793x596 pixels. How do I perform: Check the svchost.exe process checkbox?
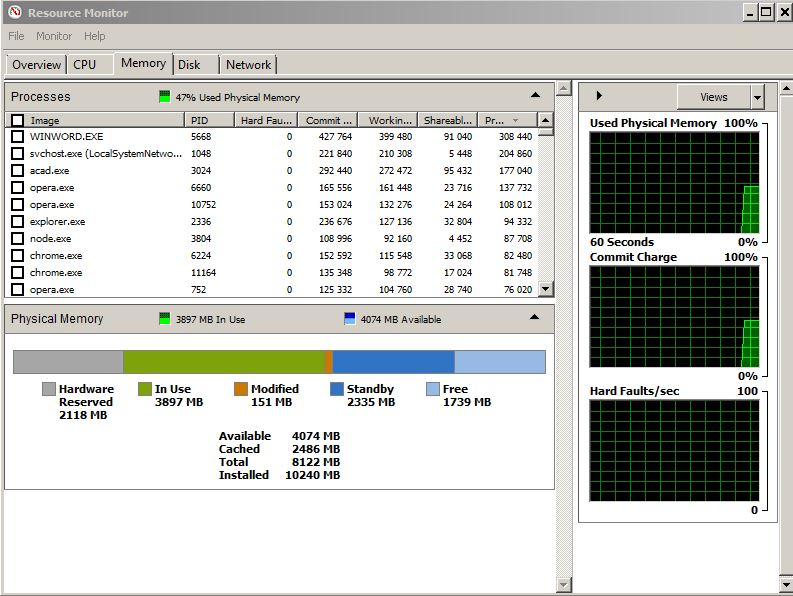pyautogui.click(x=18, y=153)
